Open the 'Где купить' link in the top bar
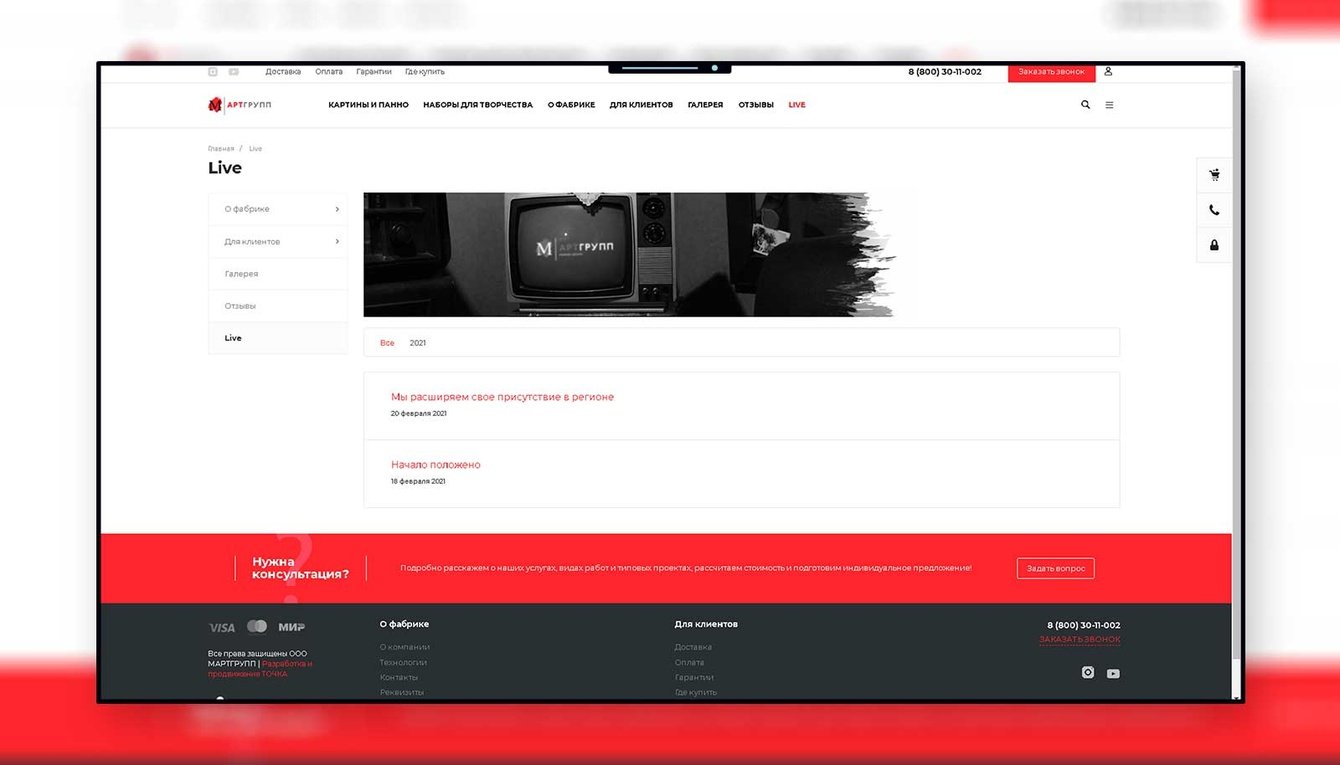 [x=425, y=72]
